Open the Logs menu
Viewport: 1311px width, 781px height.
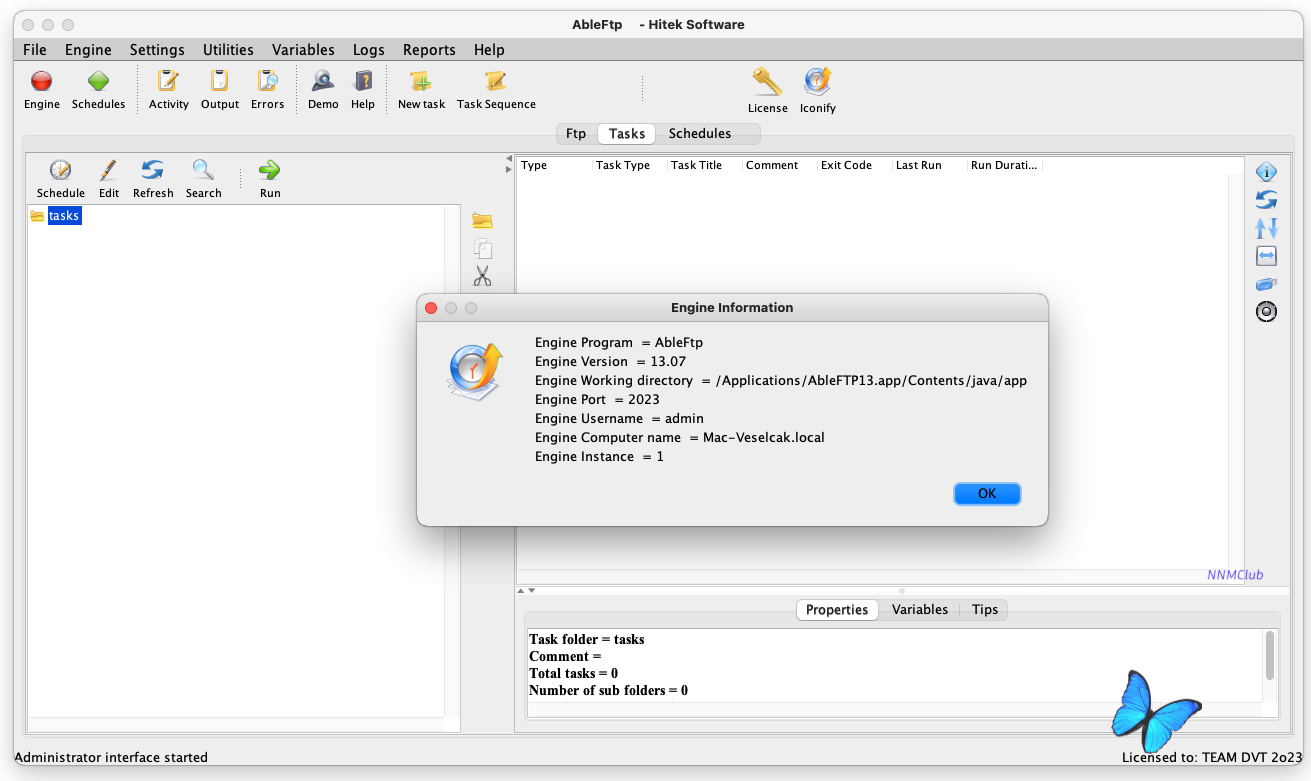click(369, 50)
